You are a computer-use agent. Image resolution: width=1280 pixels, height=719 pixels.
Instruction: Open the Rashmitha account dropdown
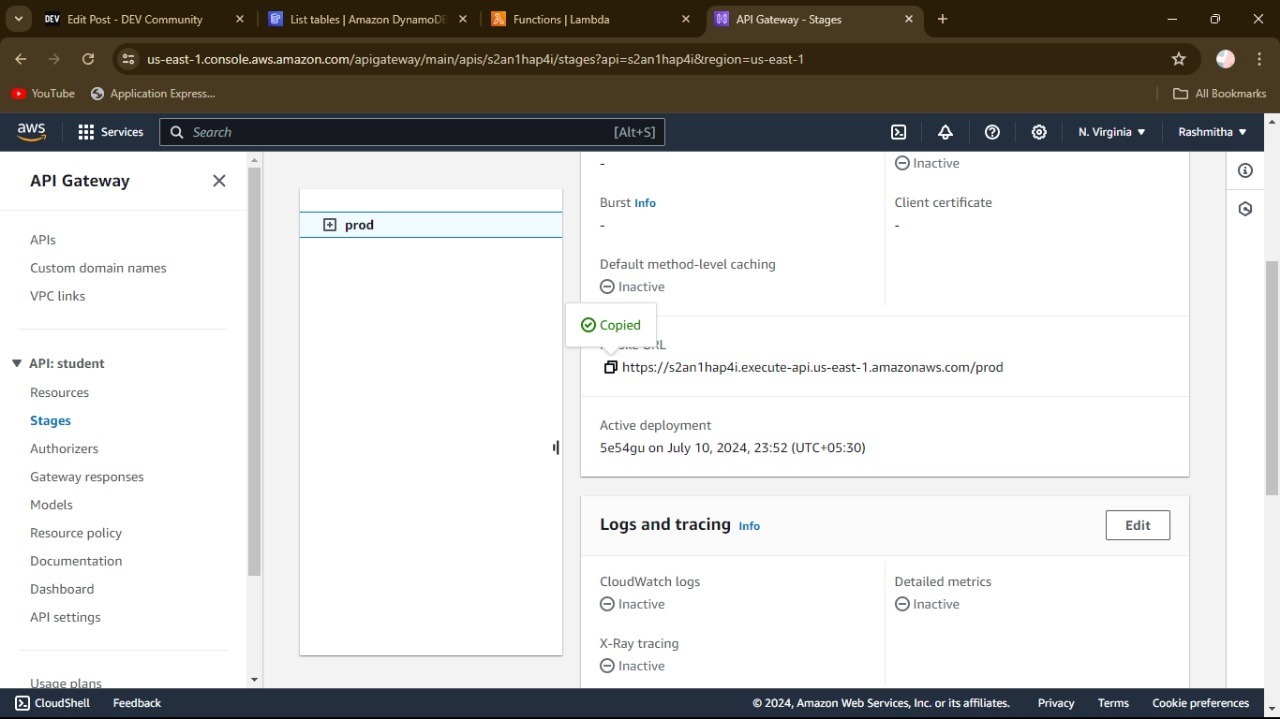1212,132
